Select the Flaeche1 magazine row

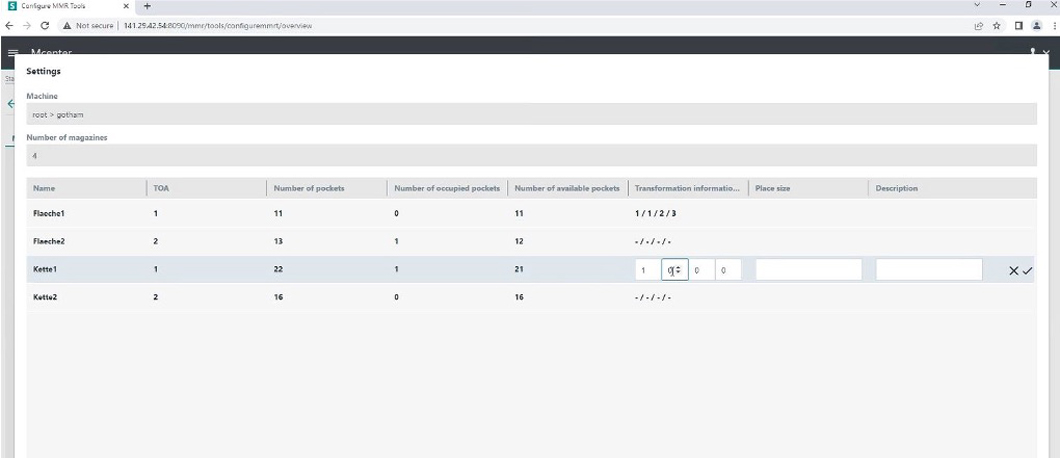pyautogui.click(x=50, y=213)
